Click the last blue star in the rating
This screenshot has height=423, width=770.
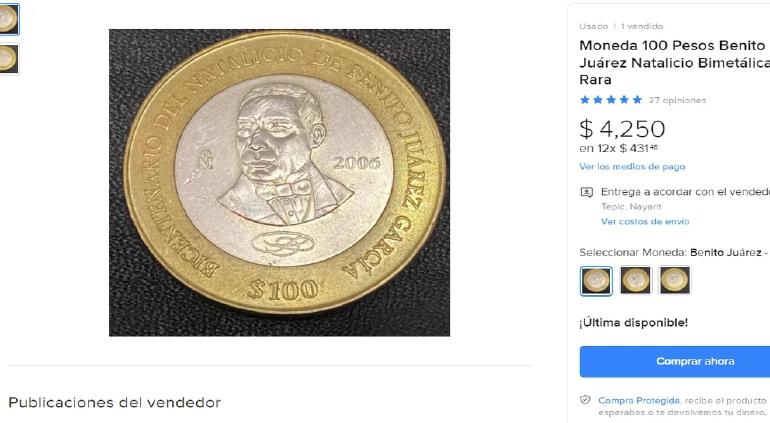tap(637, 100)
